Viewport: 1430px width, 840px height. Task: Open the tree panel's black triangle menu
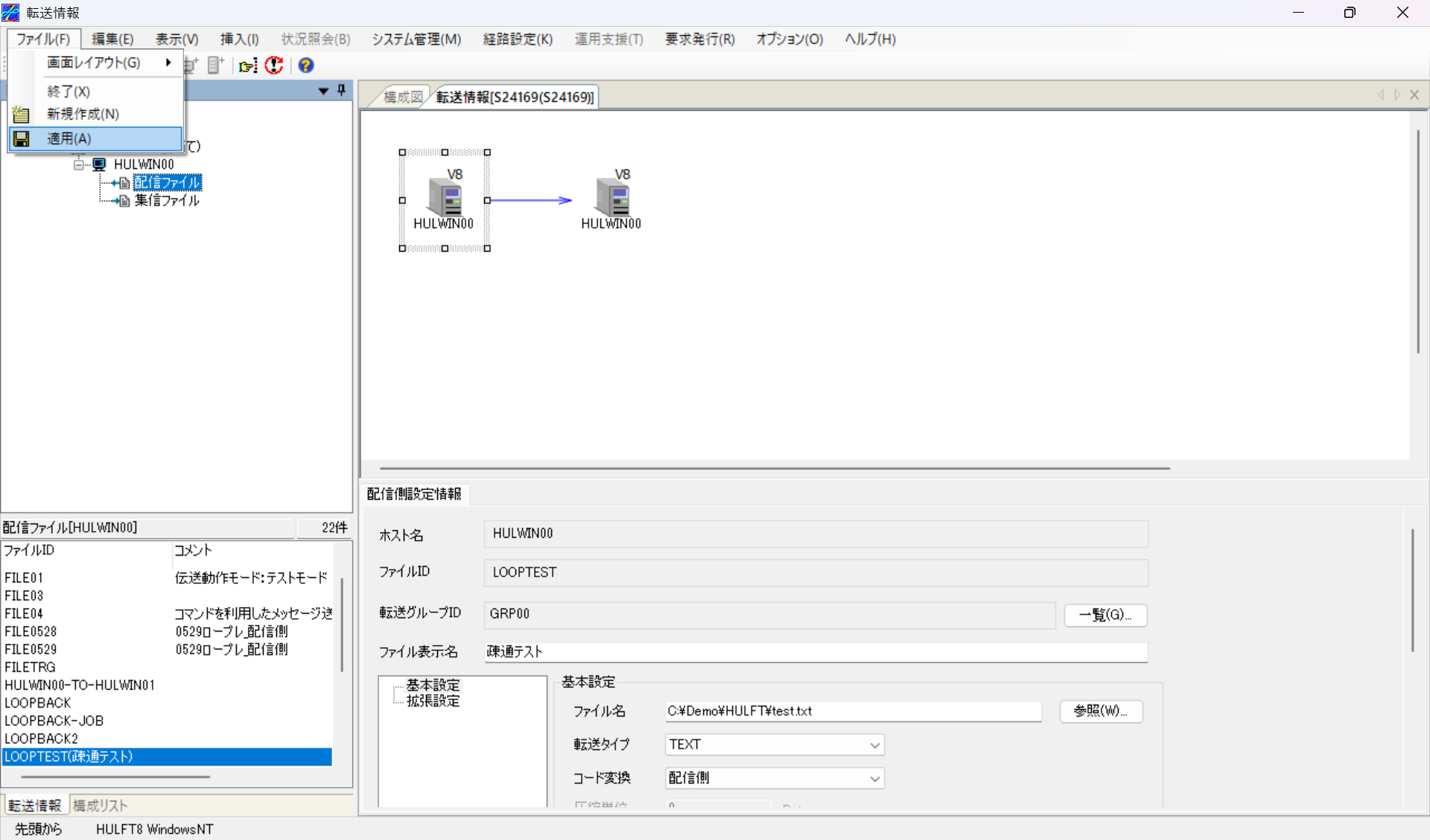[323, 91]
